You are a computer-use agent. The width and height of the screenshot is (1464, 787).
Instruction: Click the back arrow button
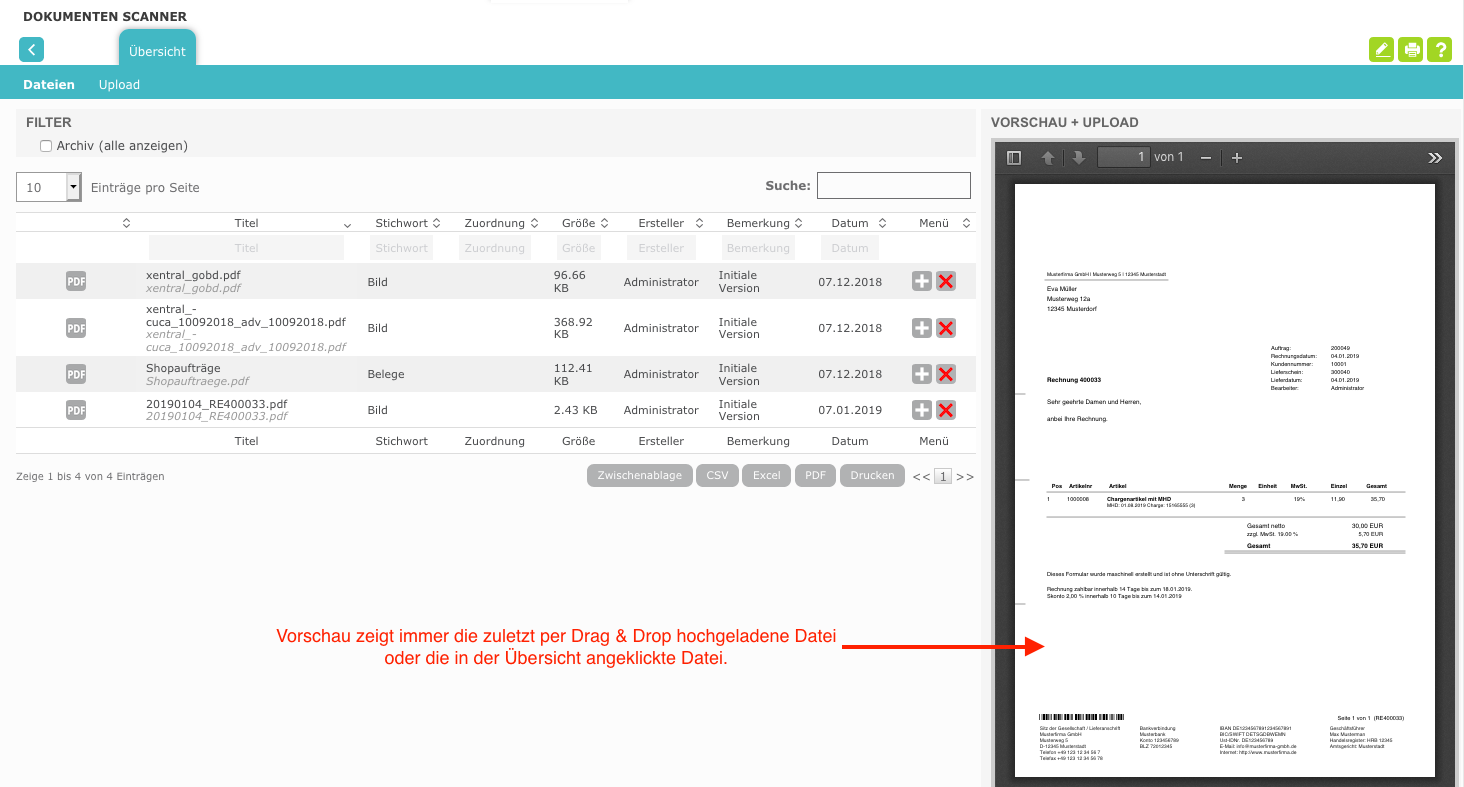pyautogui.click(x=32, y=49)
